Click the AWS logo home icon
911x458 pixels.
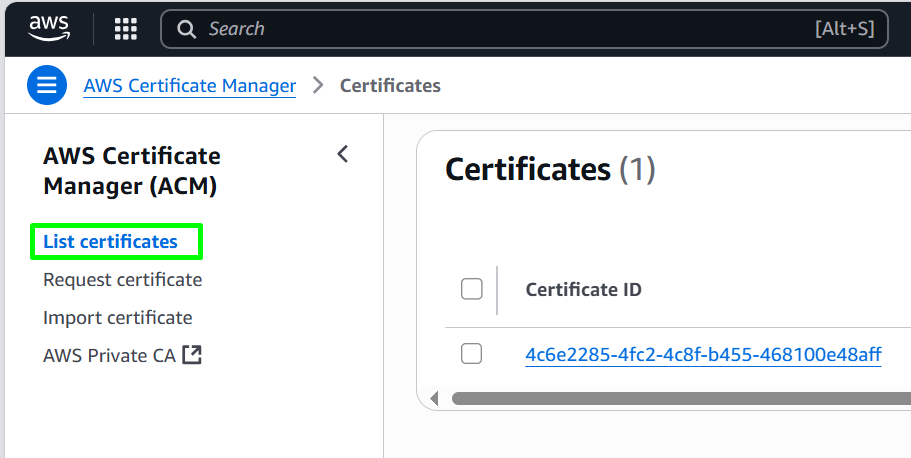click(49, 28)
